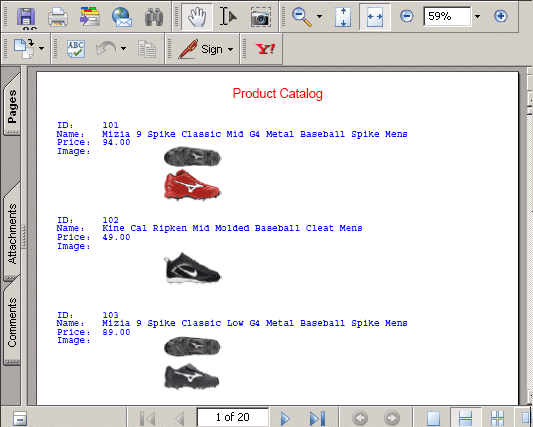Open the Attachments side tab

(x=12, y=232)
